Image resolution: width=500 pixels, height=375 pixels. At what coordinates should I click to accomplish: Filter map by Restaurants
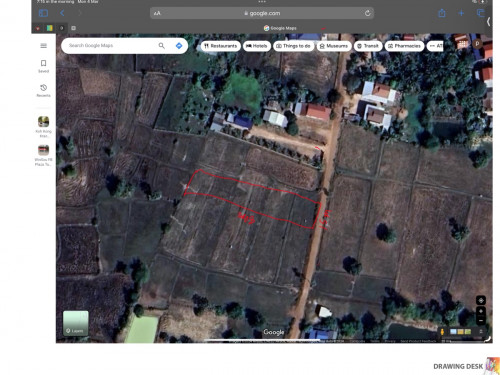pos(220,46)
